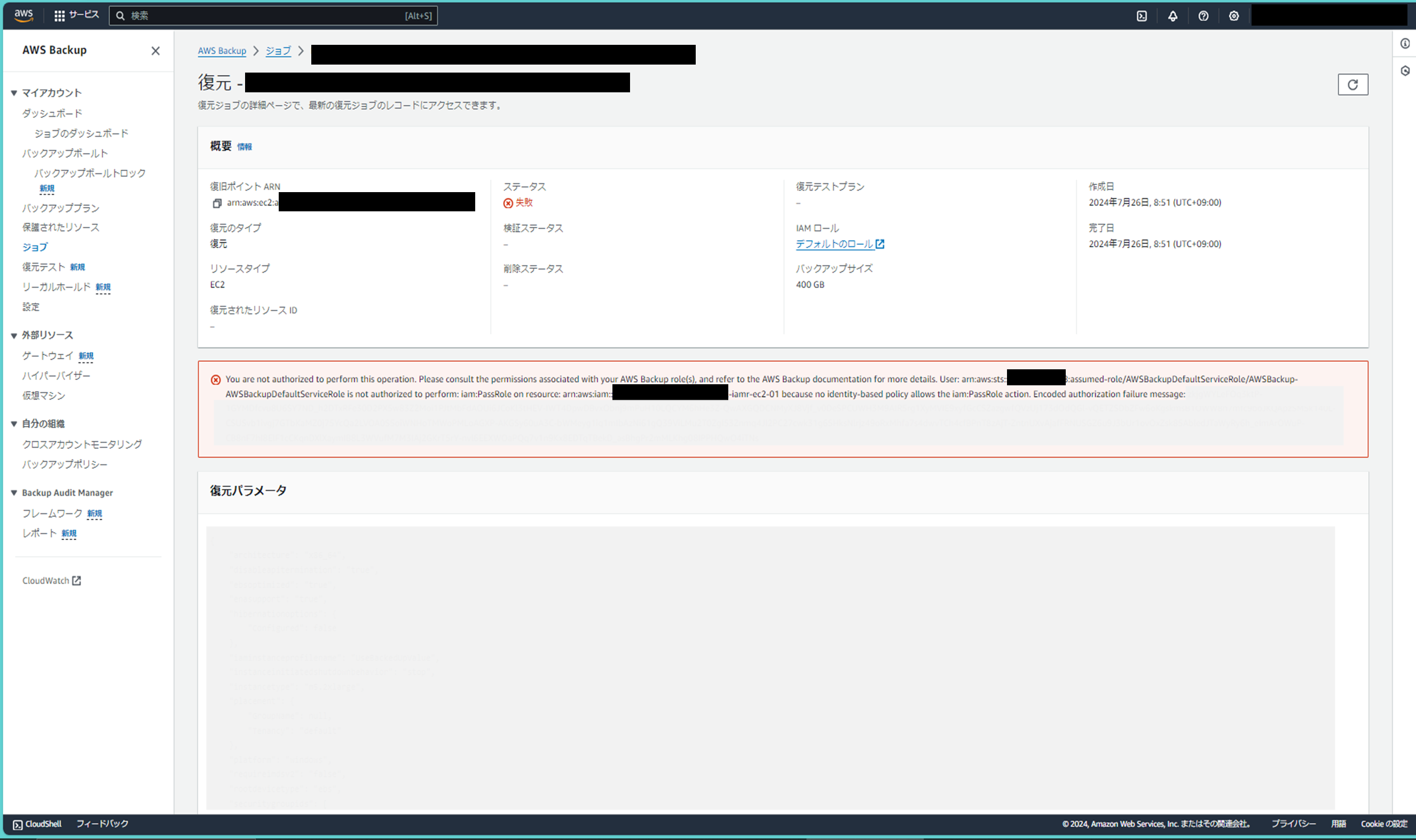
Task: Click the AWS logo home icon
Action: [23, 15]
